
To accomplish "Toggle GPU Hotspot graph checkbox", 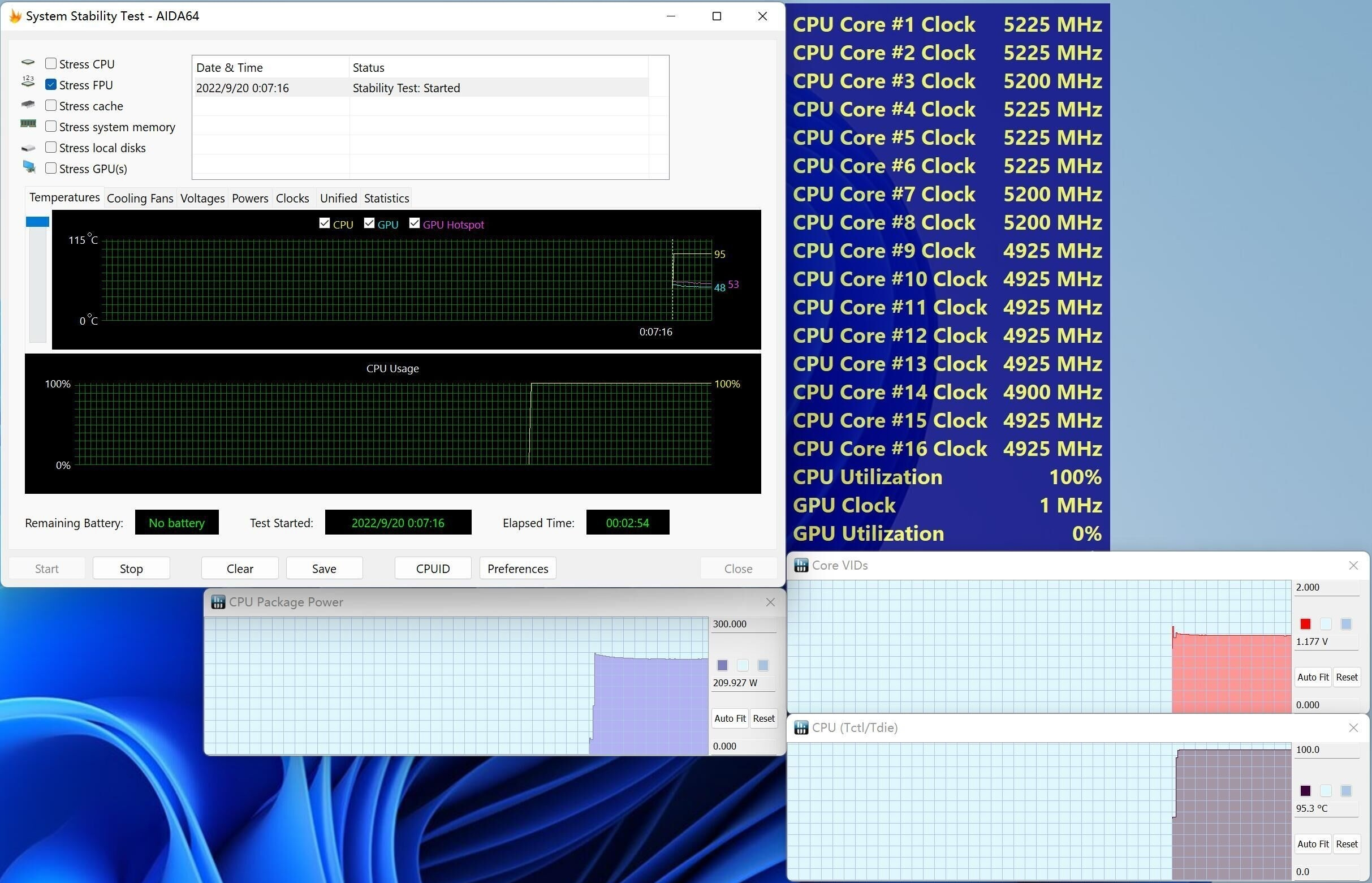I will coord(415,223).
